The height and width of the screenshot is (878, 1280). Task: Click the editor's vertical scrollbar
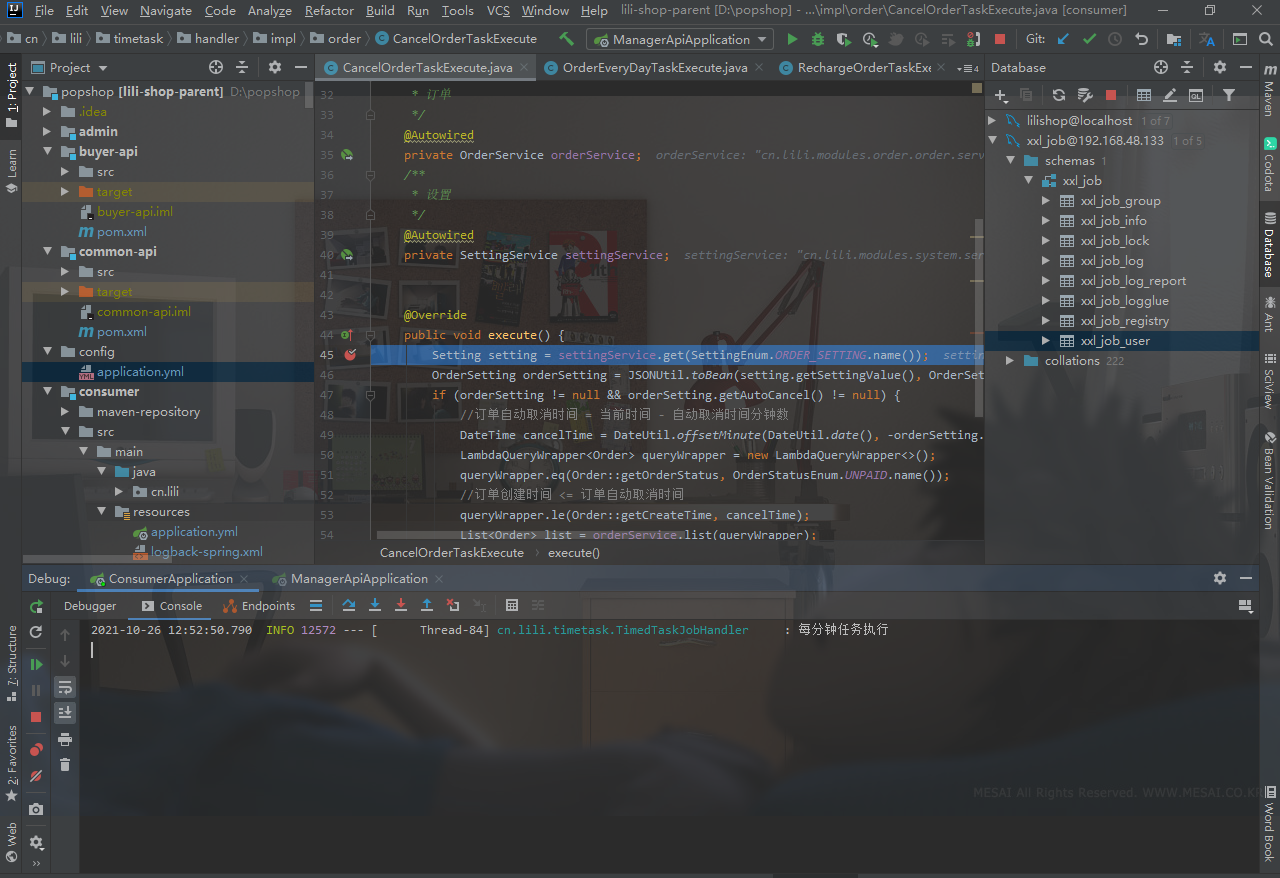click(977, 300)
